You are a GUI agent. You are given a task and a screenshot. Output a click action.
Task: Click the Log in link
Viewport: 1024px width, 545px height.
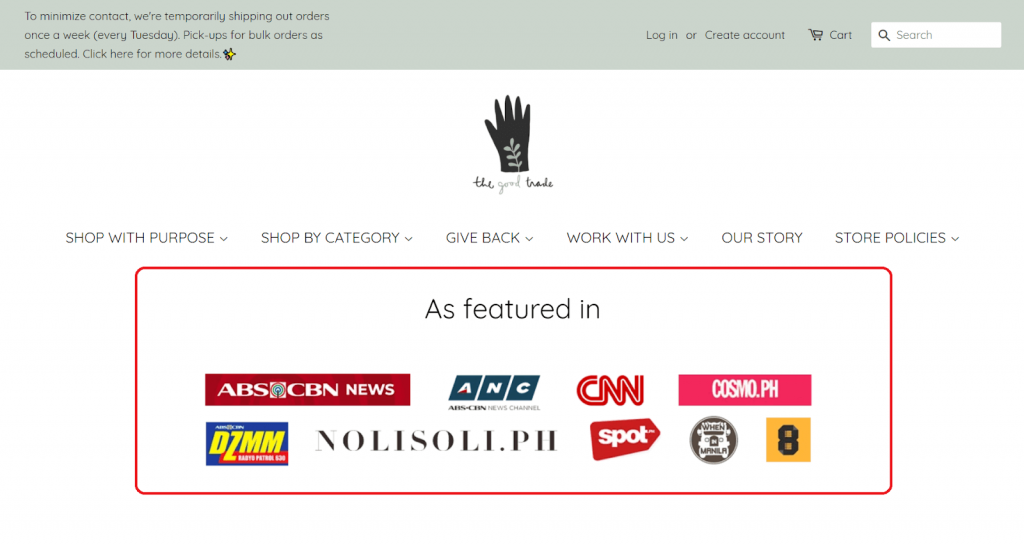click(x=662, y=35)
